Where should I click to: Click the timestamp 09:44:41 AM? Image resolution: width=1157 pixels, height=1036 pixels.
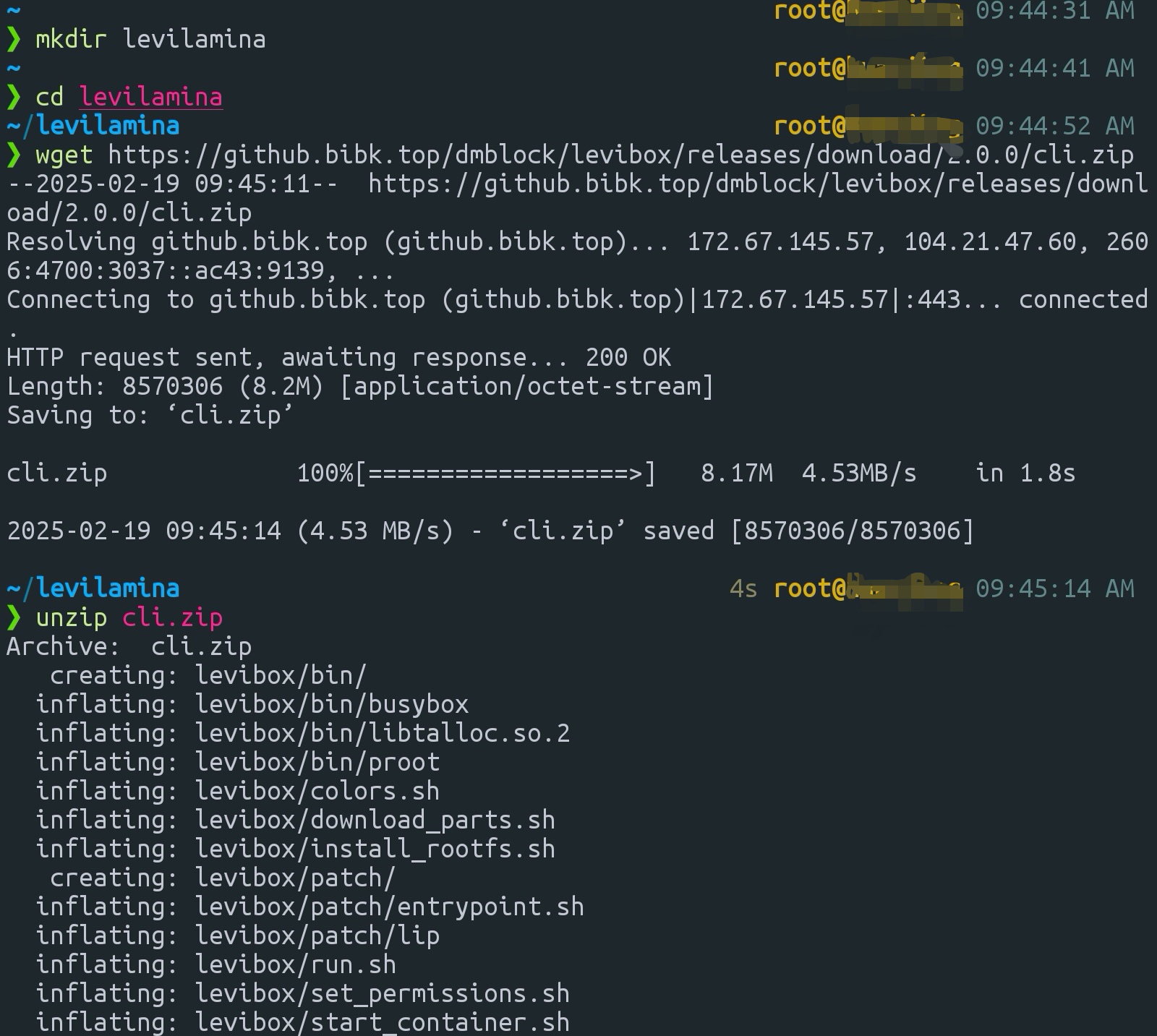click(1055, 68)
